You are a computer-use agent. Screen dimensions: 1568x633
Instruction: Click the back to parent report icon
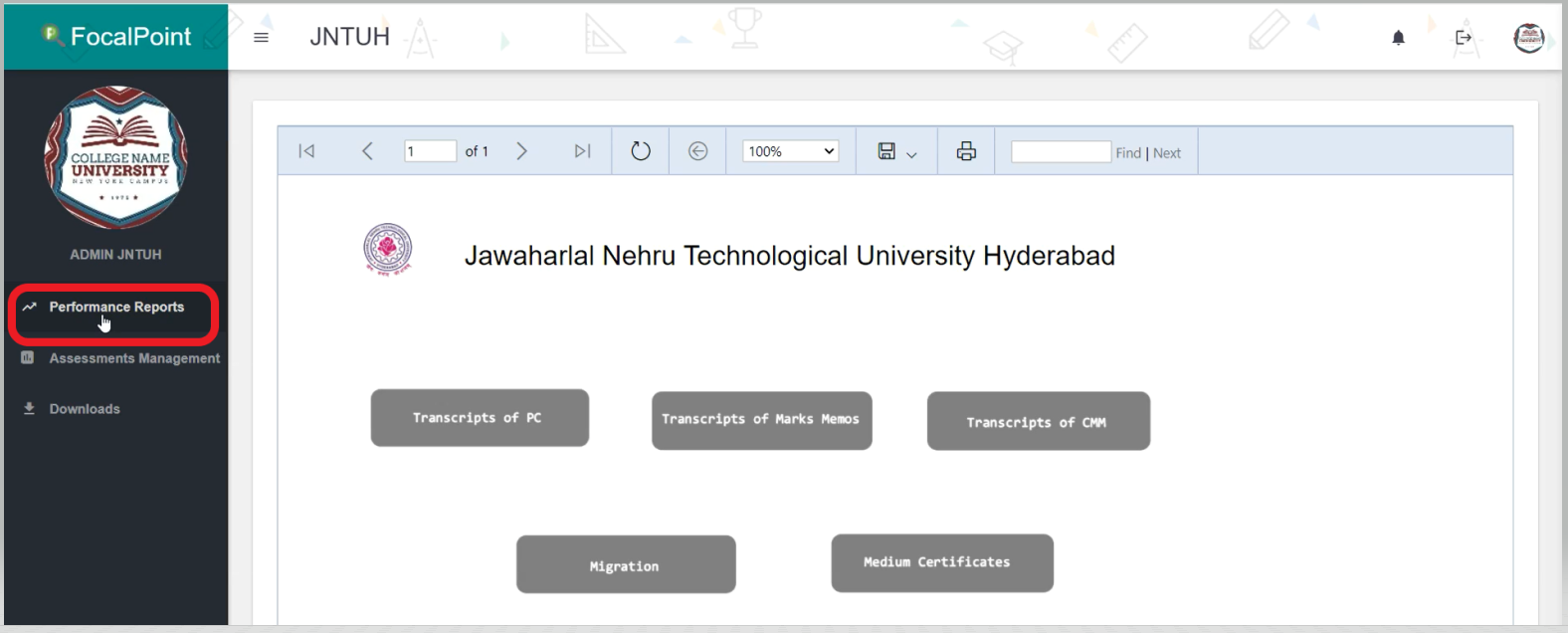point(697,151)
